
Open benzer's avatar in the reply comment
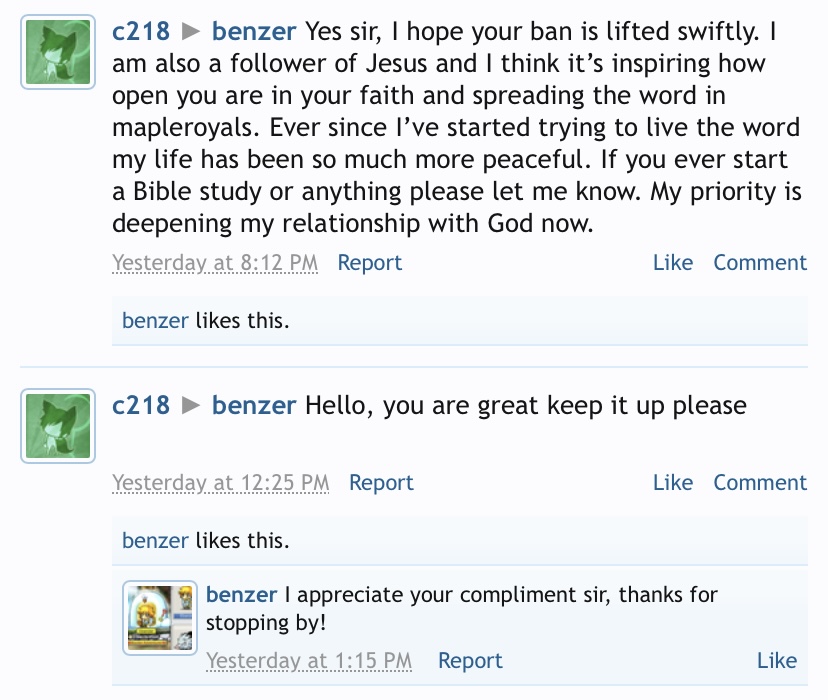(x=159, y=617)
